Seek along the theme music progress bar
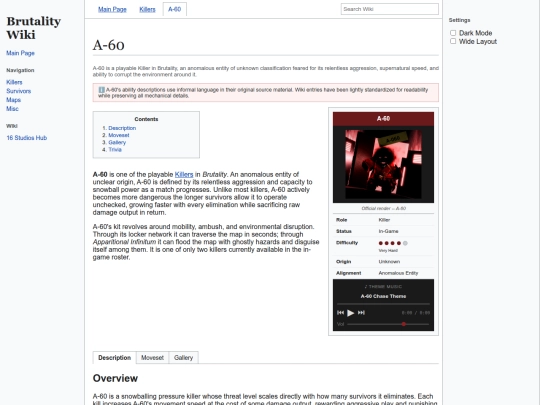 tap(383, 304)
